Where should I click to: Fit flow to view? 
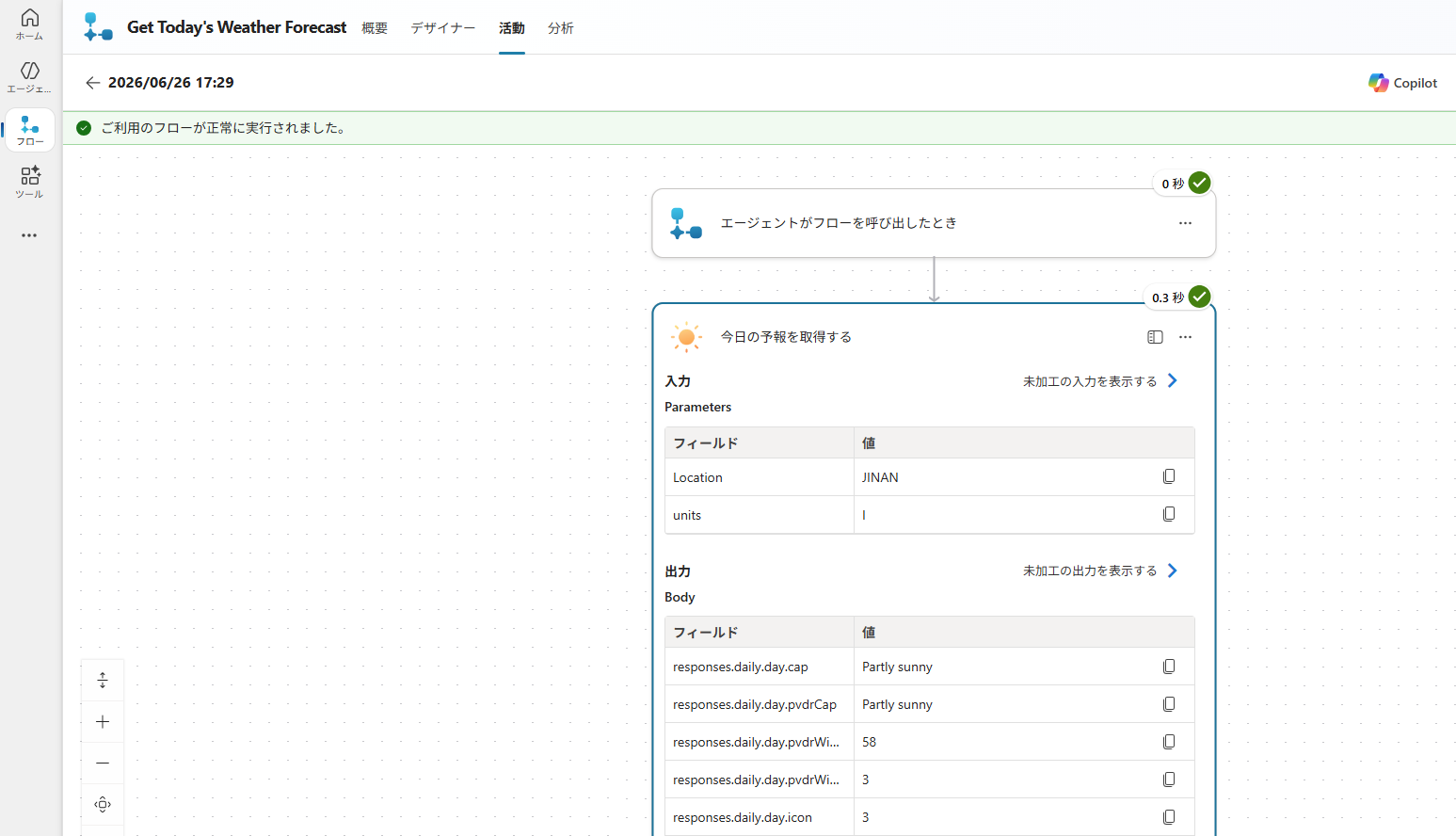103,805
